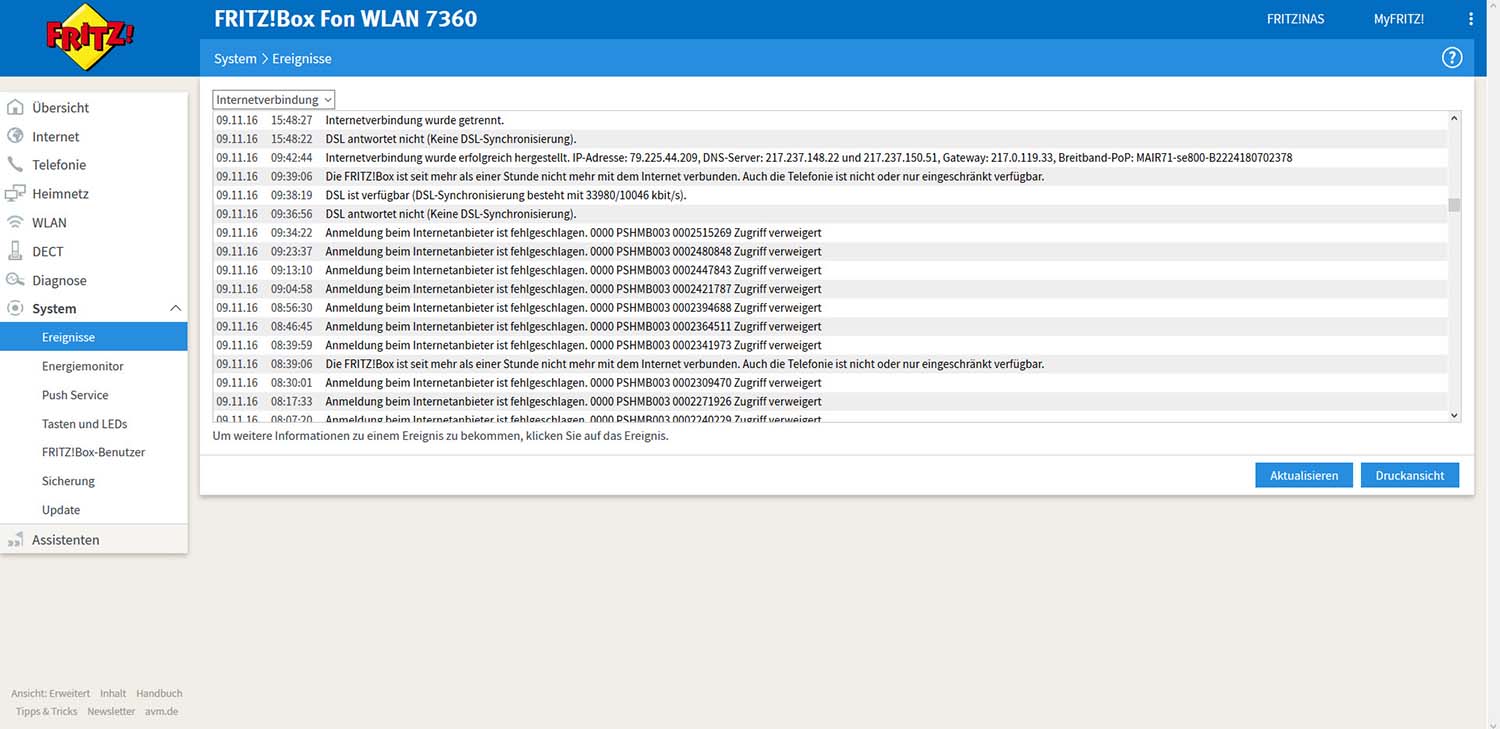Screen dimensions: 1500x729
Task: Click the Übersicht house icon
Action: point(15,107)
